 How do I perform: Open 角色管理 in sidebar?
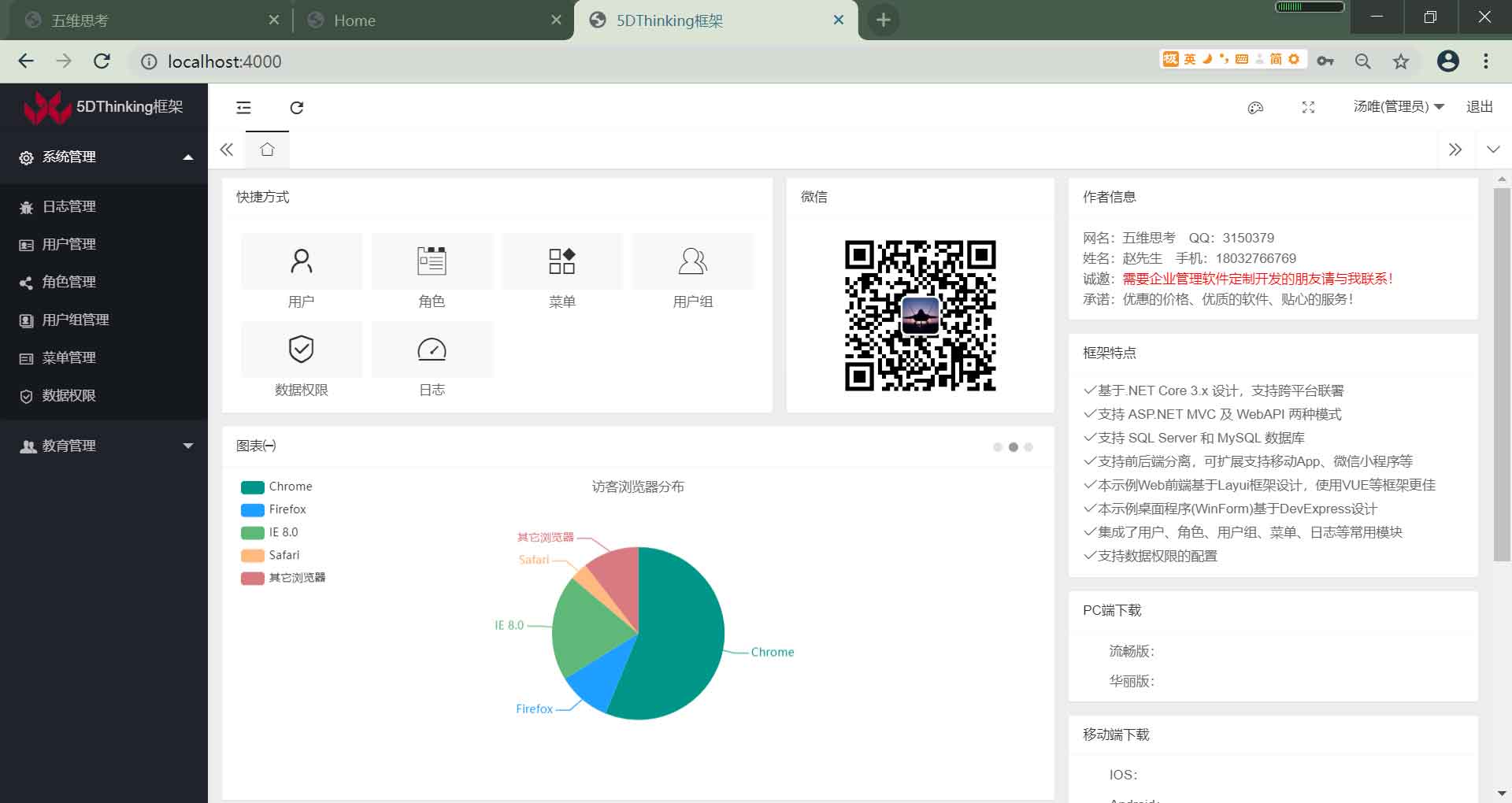point(104,282)
